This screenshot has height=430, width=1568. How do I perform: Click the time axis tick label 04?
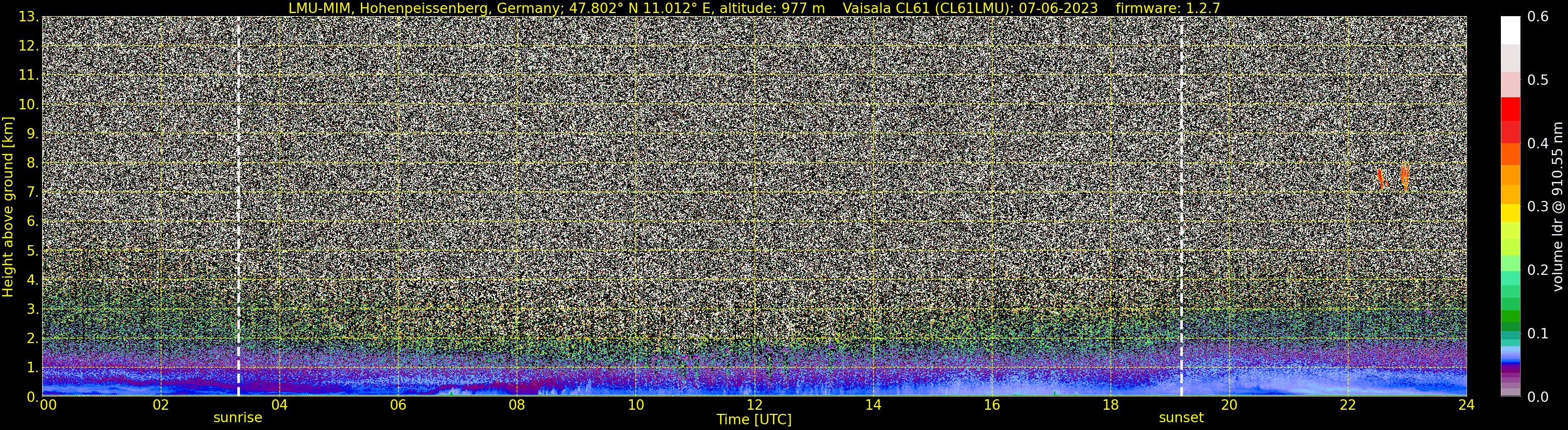tap(279, 405)
